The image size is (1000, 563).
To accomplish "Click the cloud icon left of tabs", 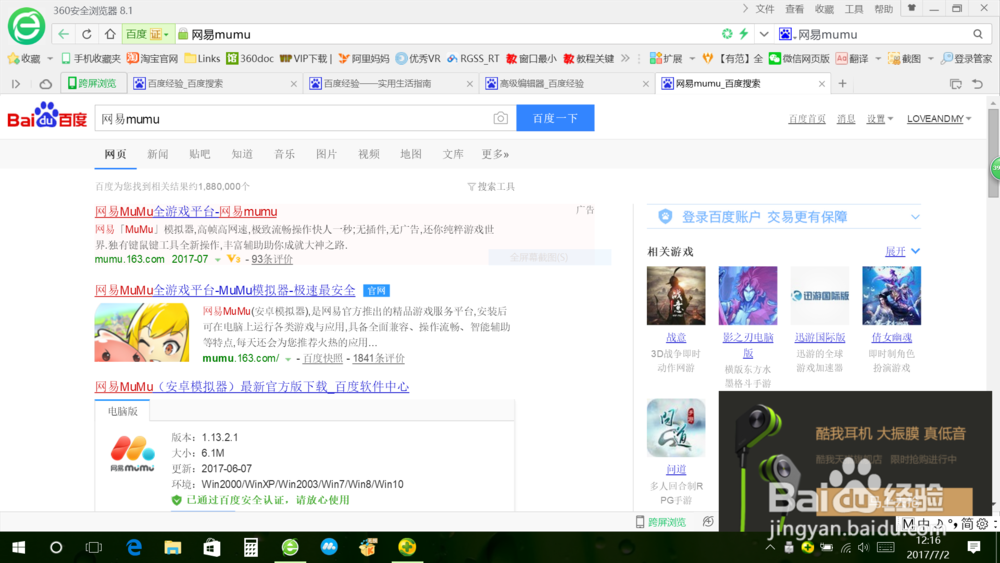I will [x=45, y=84].
